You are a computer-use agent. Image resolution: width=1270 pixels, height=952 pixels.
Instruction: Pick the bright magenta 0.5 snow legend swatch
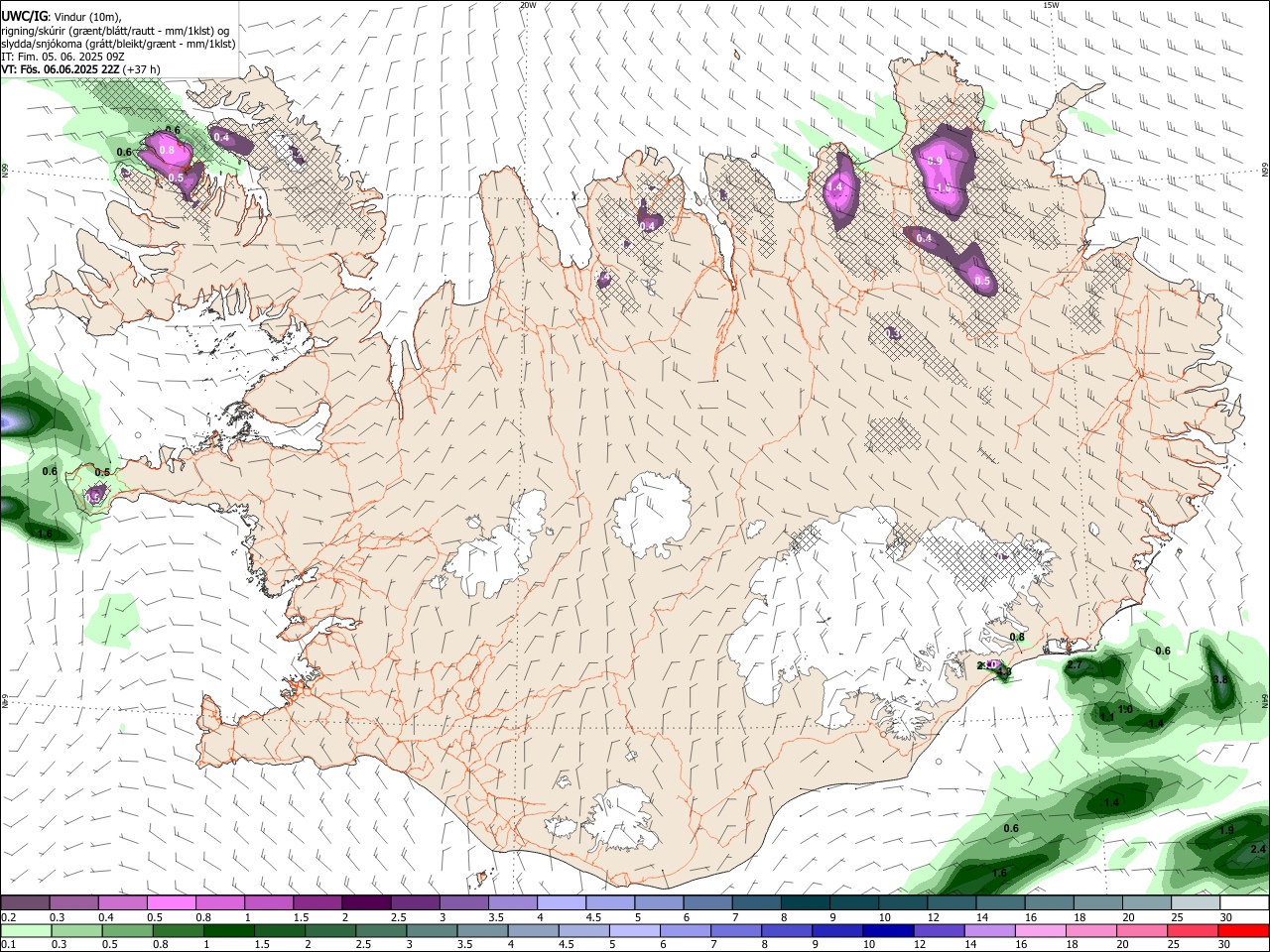pos(171,903)
